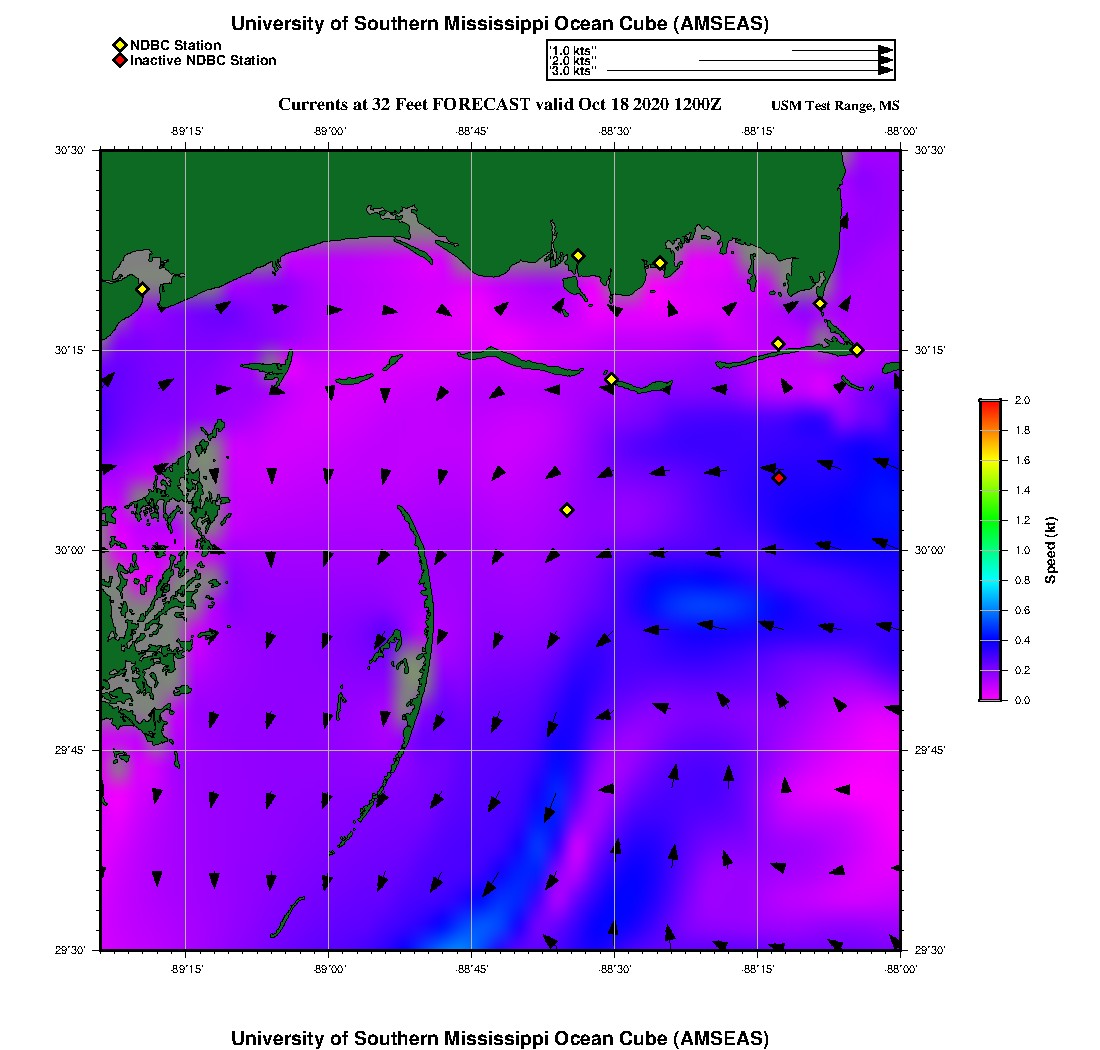
Task: Click the bottom AMSEAS Ocean Cube title
Action: coord(500,1038)
